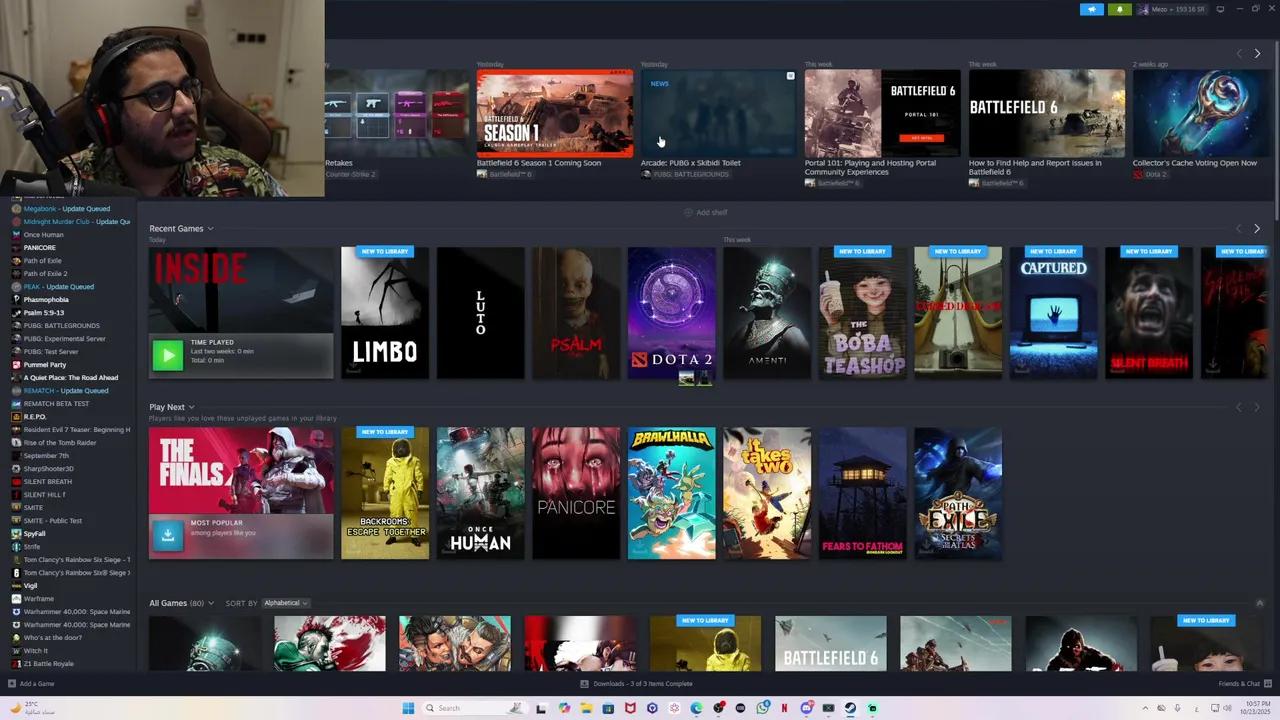Select Brawlhalla game cover
Viewport: 1280px width, 720px height.
click(672, 493)
